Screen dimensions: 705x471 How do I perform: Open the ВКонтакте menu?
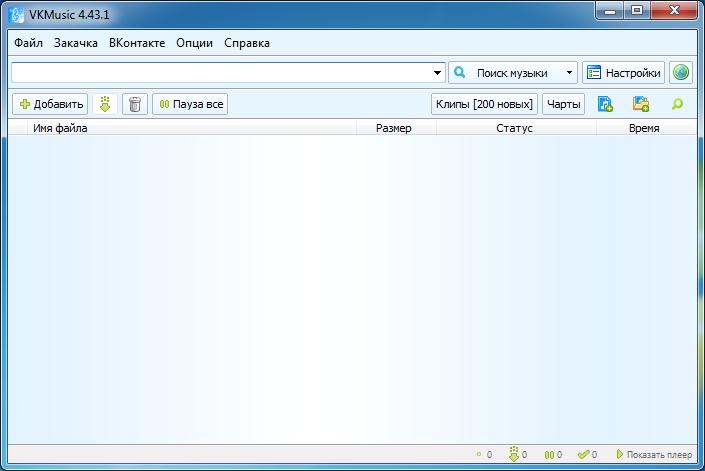coord(137,43)
